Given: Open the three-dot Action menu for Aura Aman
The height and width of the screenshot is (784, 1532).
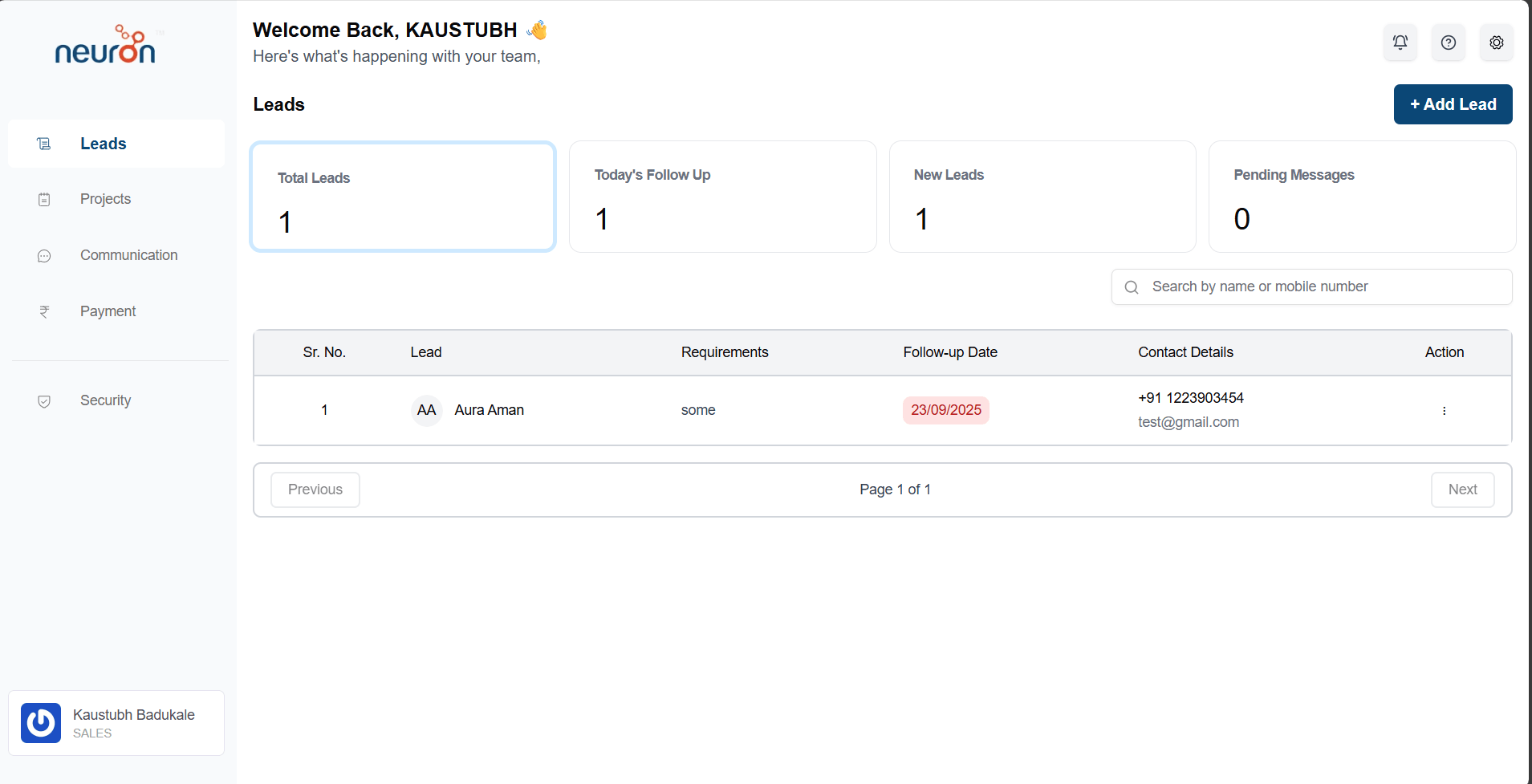Looking at the screenshot, I should tap(1444, 411).
